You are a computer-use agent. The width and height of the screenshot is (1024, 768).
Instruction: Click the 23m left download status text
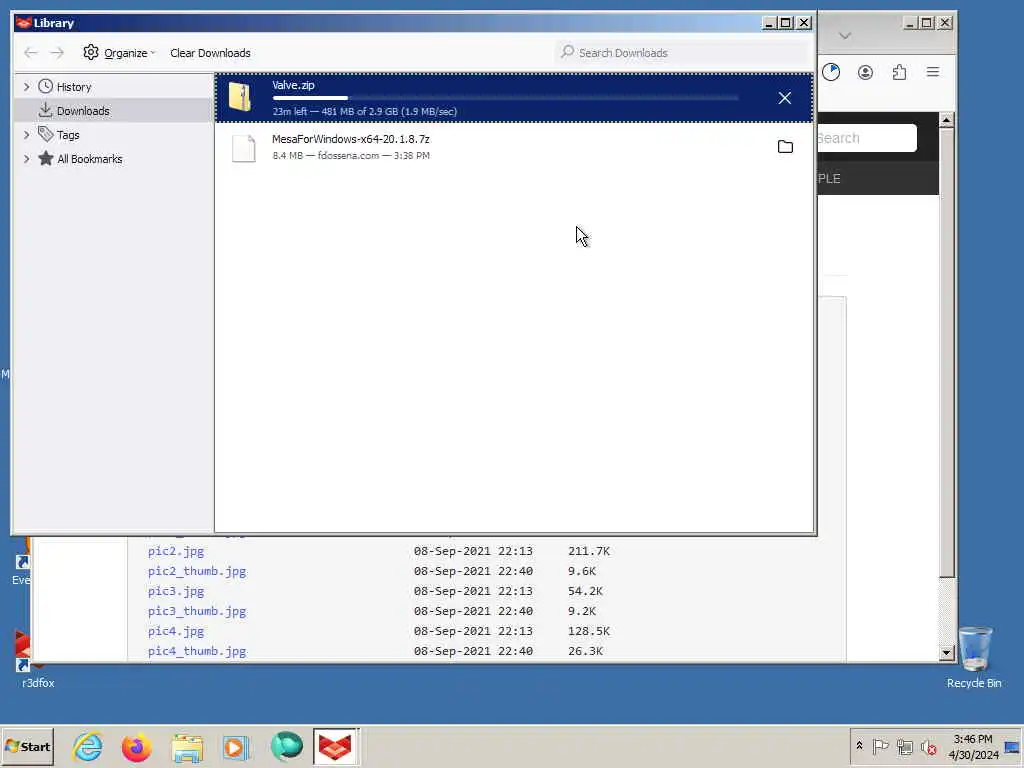point(364,112)
